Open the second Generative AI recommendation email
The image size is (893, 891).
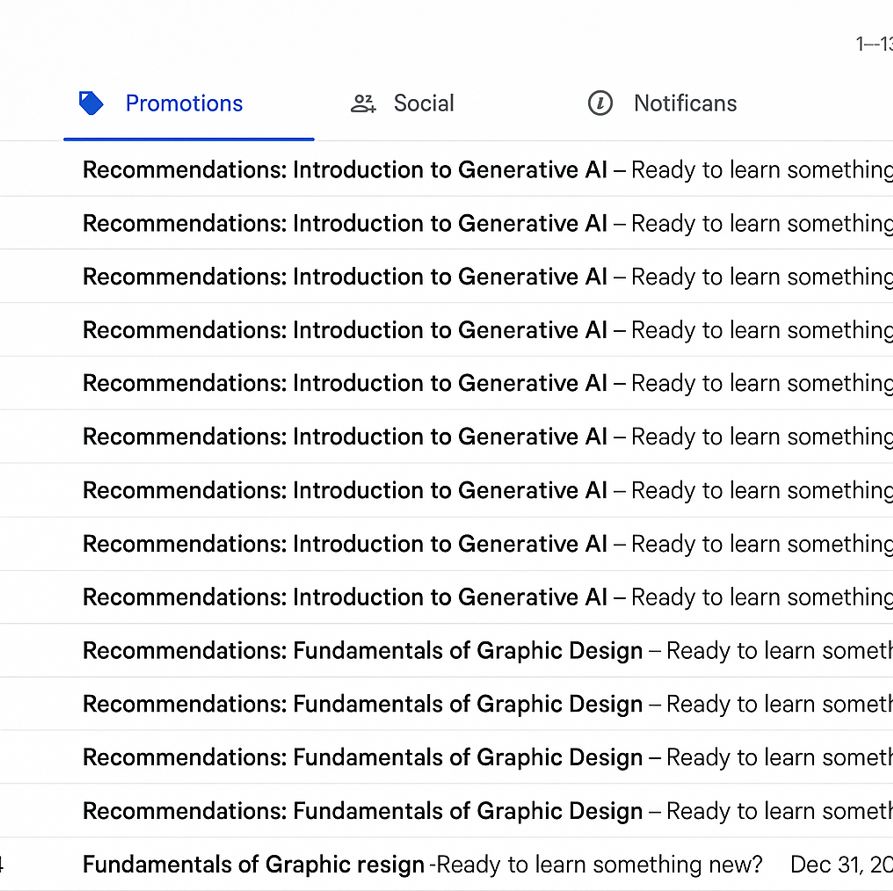coord(345,224)
